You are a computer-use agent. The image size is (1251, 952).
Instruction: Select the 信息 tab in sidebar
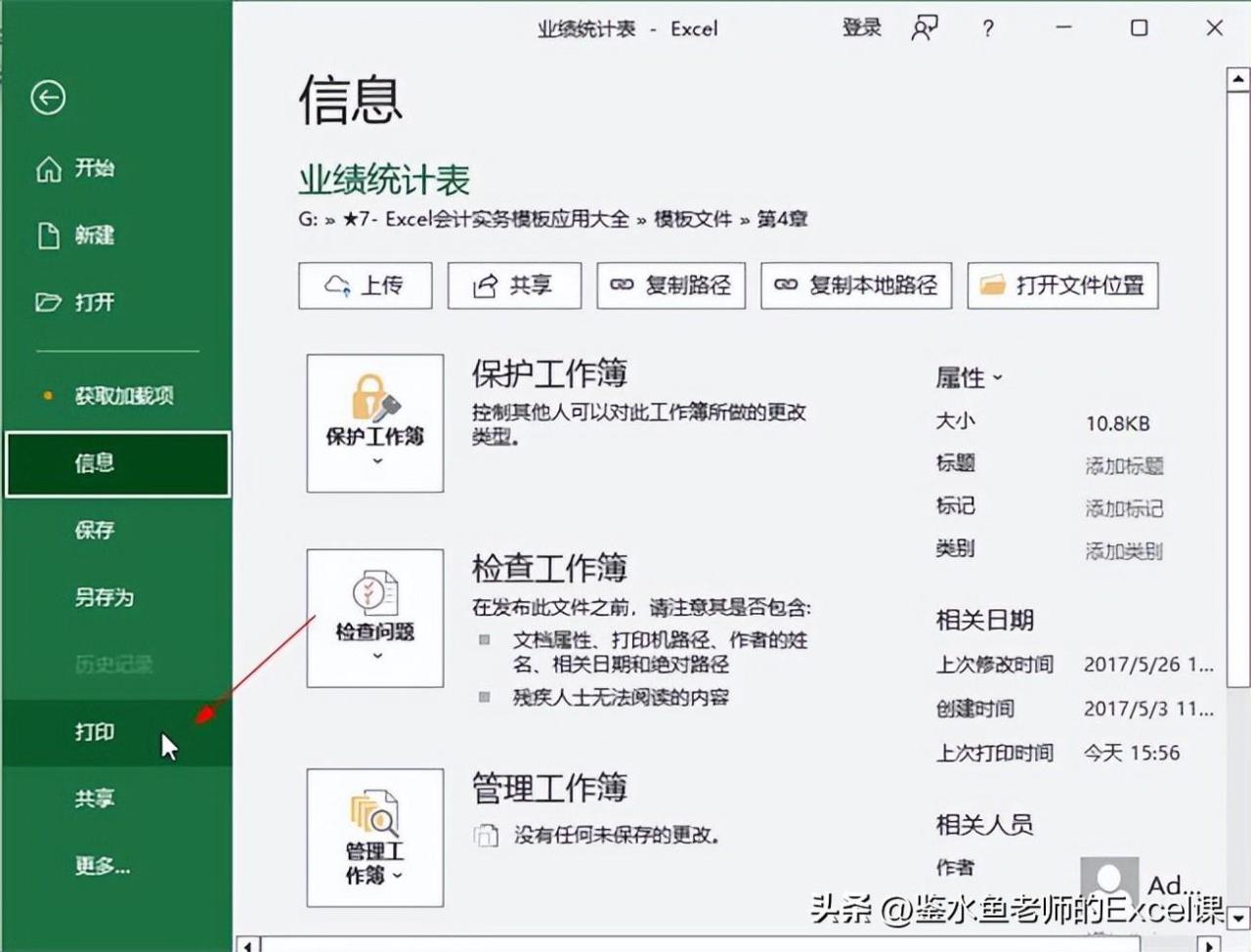point(117,463)
